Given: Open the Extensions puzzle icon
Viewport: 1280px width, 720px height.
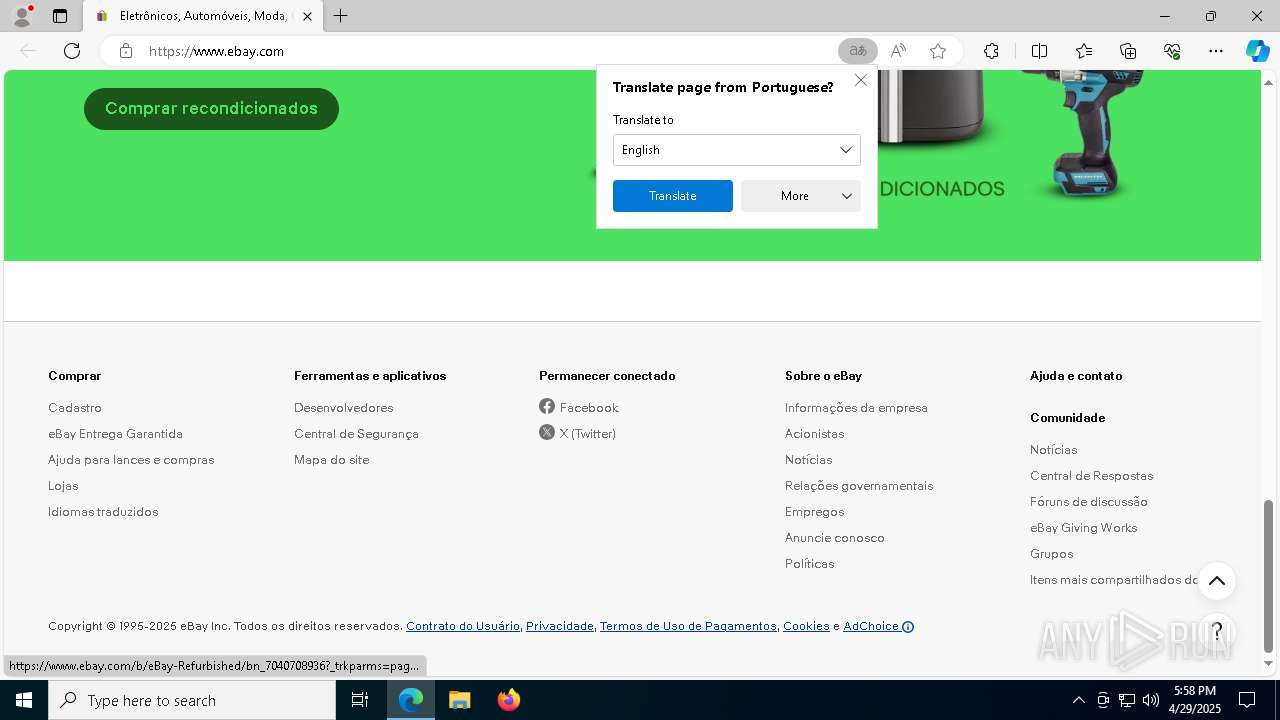Looking at the screenshot, I should 991,51.
